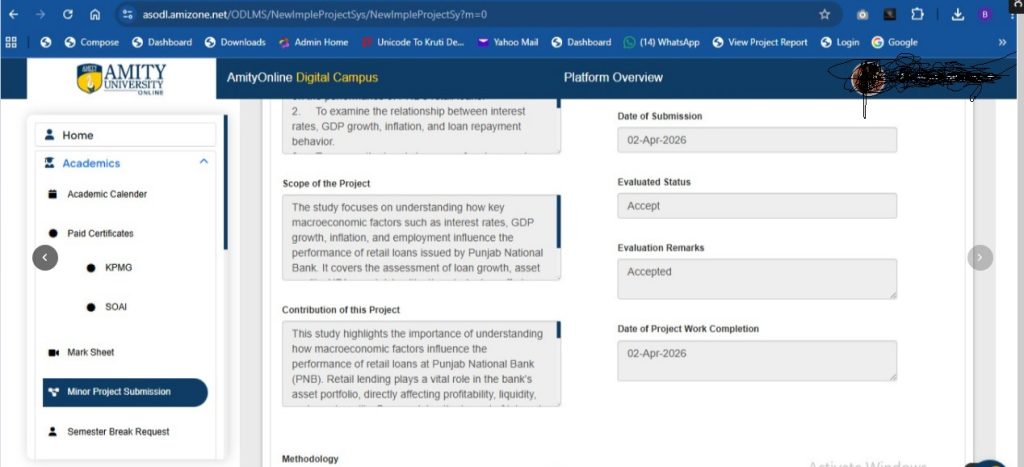Show more bookmarks with the overflow chevron
The height and width of the screenshot is (467, 1024).
tap(1002, 42)
